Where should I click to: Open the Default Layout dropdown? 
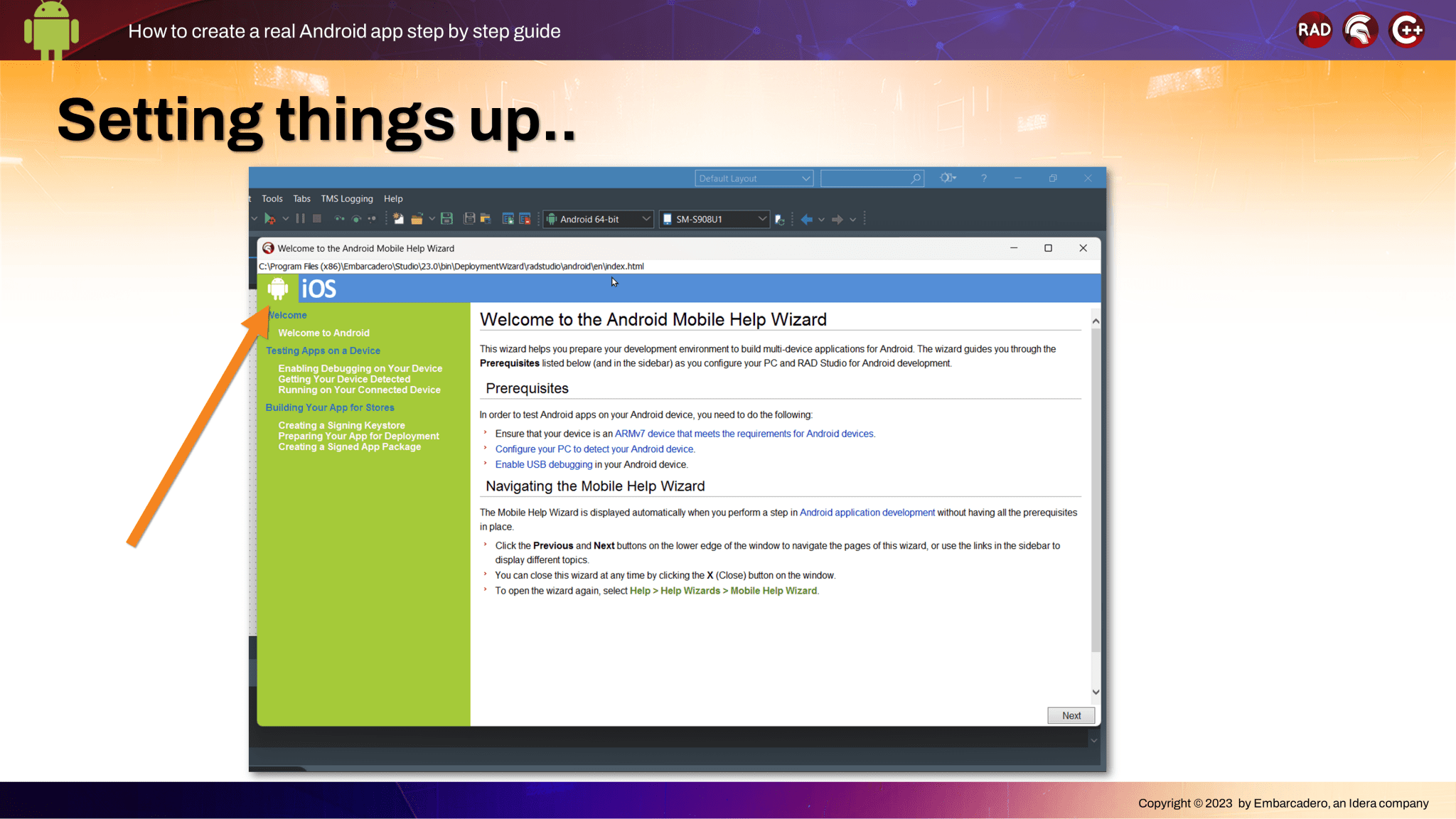pos(754,178)
